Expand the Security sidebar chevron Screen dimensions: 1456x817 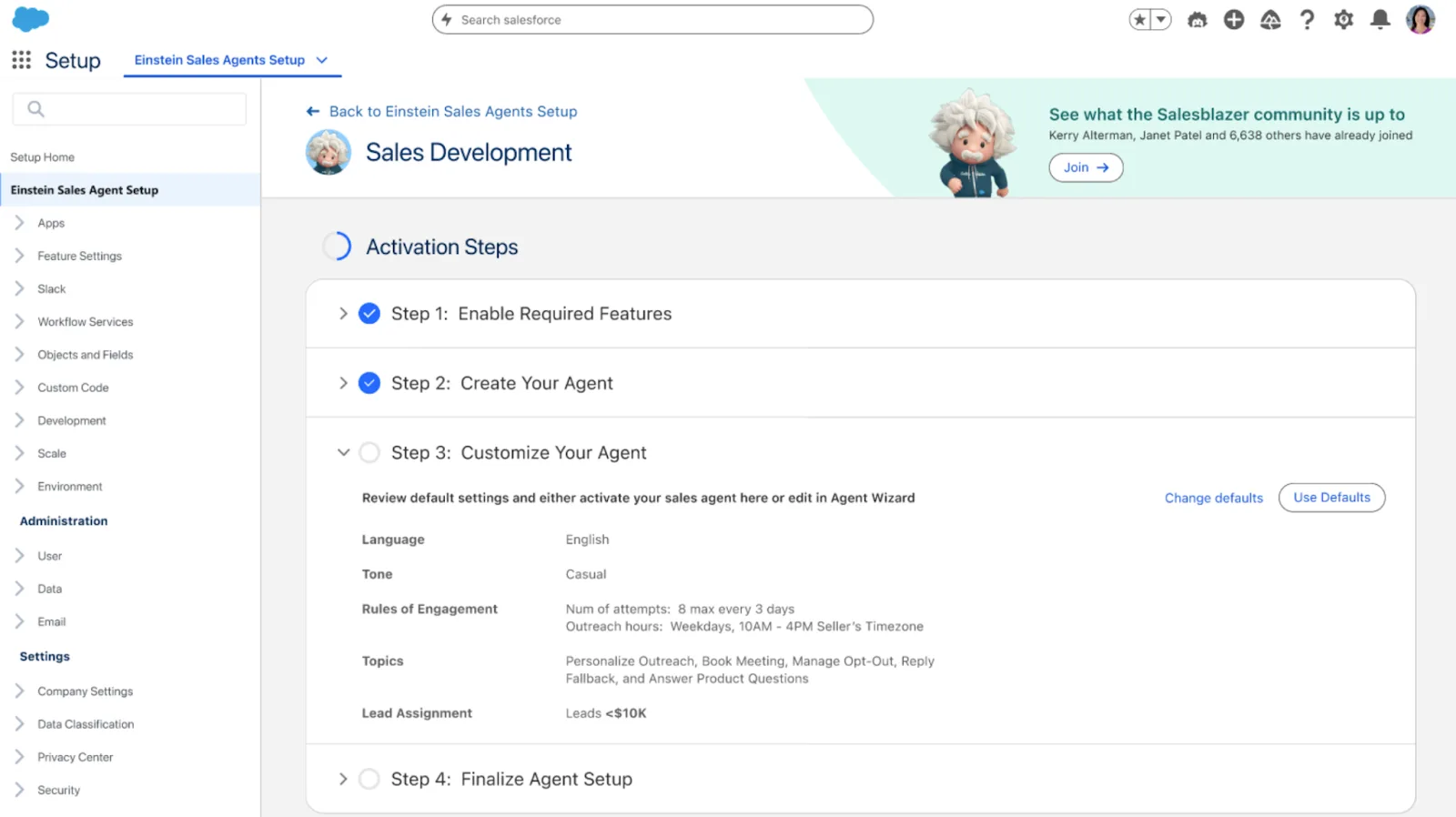19,790
